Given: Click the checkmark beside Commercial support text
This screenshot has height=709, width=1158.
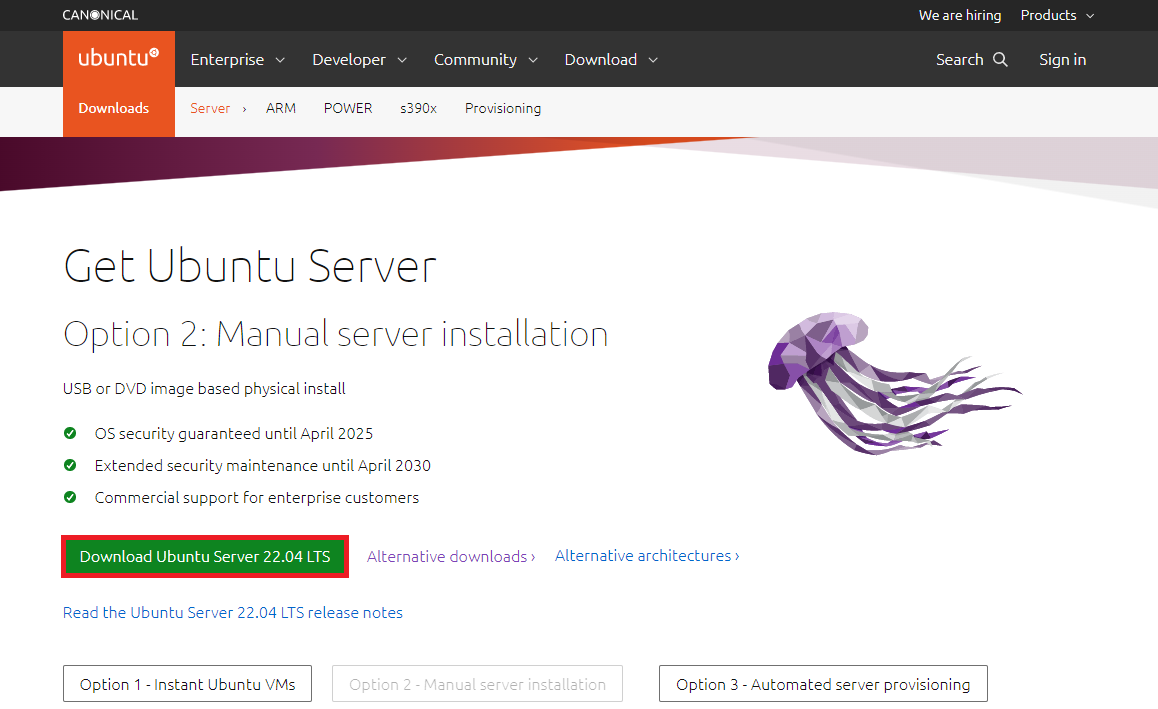Looking at the screenshot, I should (x=70, y=497).
